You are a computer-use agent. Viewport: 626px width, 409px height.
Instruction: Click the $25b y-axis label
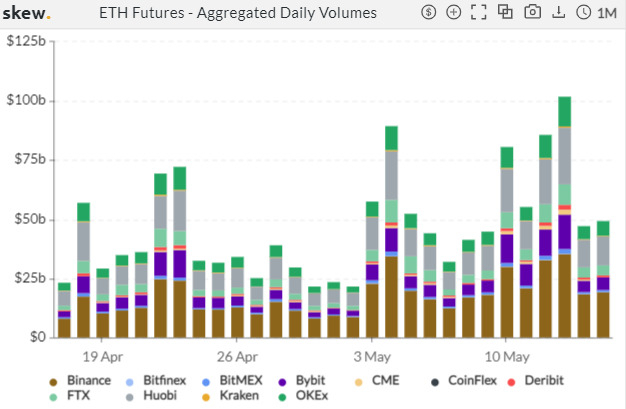[x=30, y=278]
